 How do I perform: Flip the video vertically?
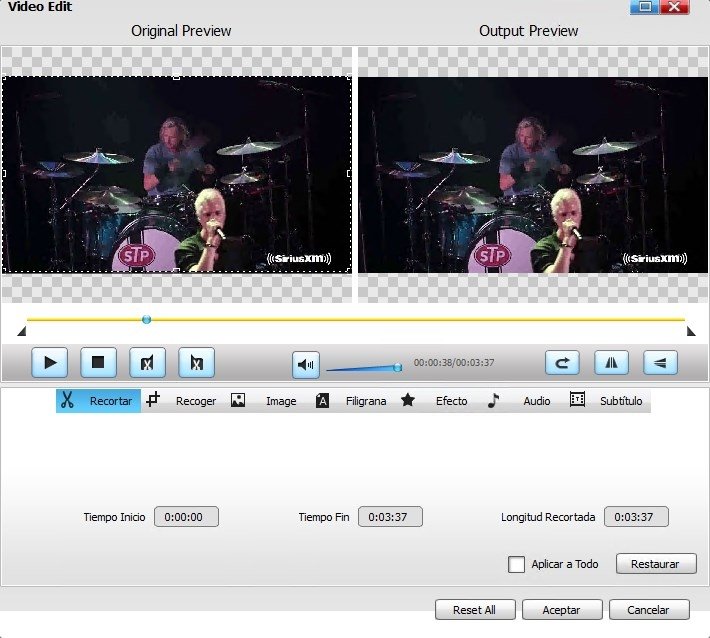[x=660, y=362]
